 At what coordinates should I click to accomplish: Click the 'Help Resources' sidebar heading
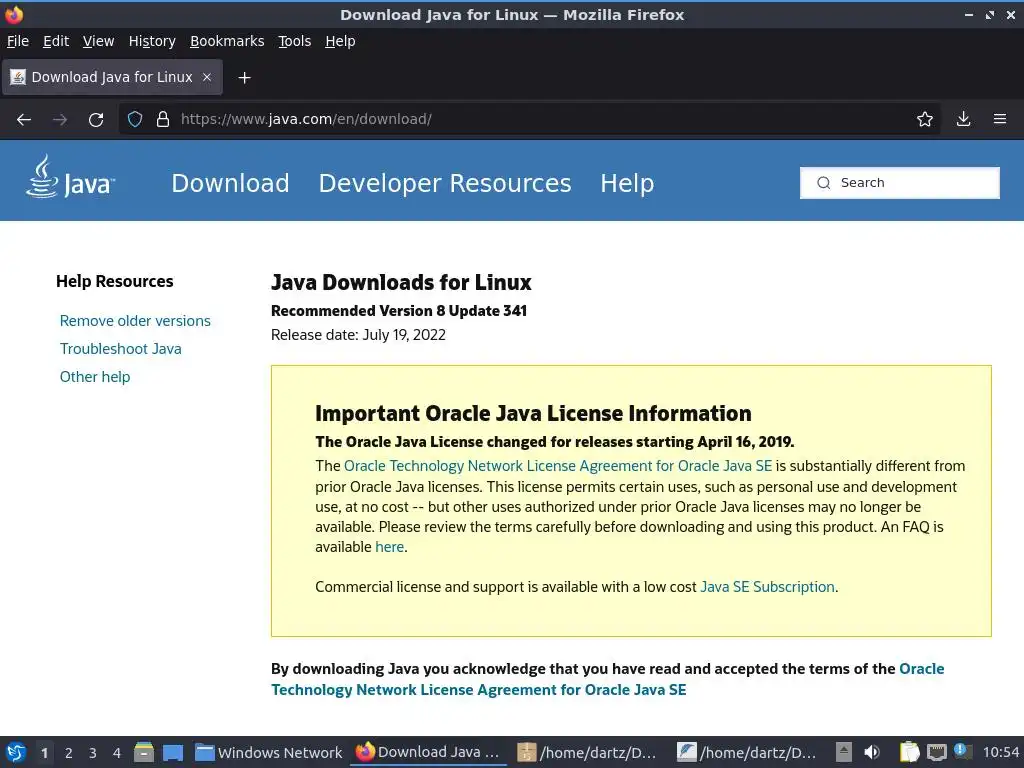[x=114, y=281]
